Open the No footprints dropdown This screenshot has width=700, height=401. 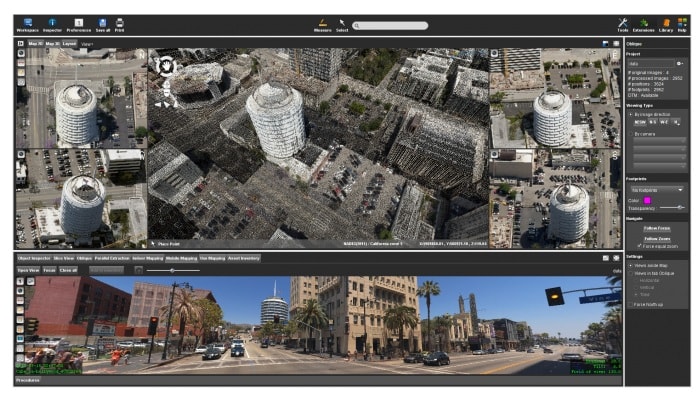(656, 190)
